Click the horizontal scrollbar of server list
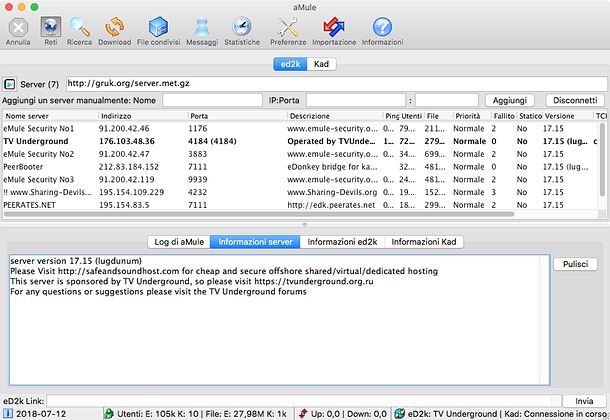The image size is (610, 420). [x=259, y=214]
